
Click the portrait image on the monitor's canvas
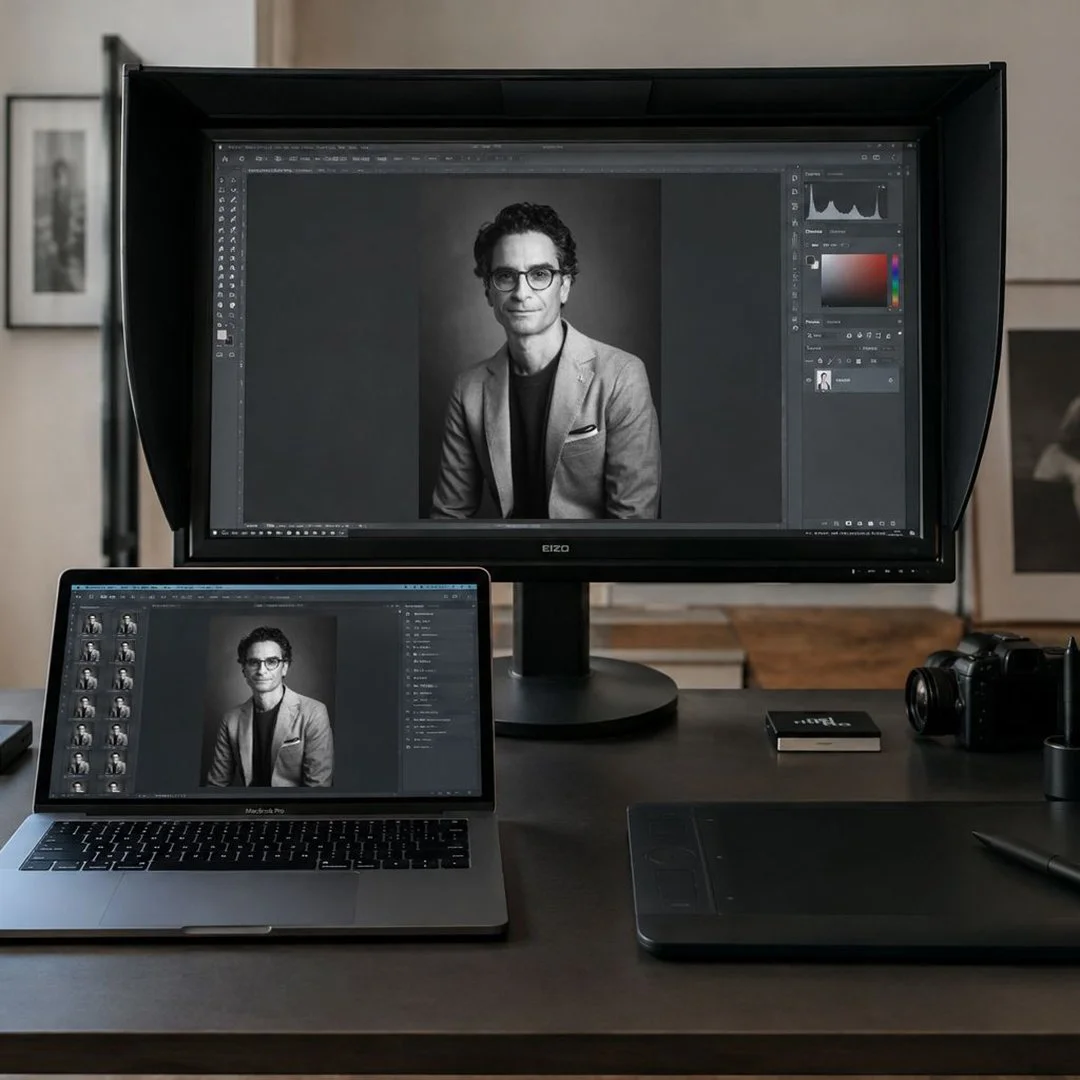(540, 349)
